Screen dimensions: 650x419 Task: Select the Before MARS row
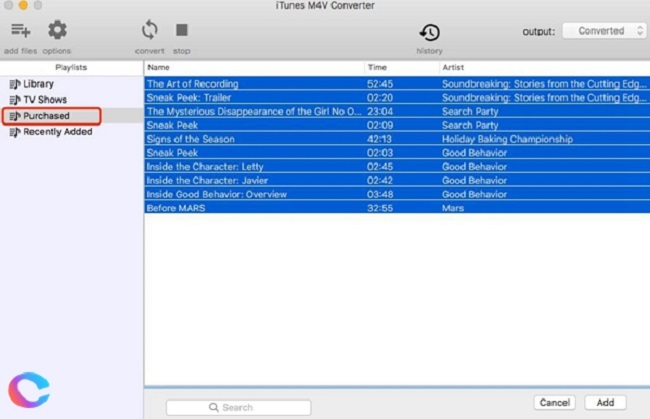point(397,208)
